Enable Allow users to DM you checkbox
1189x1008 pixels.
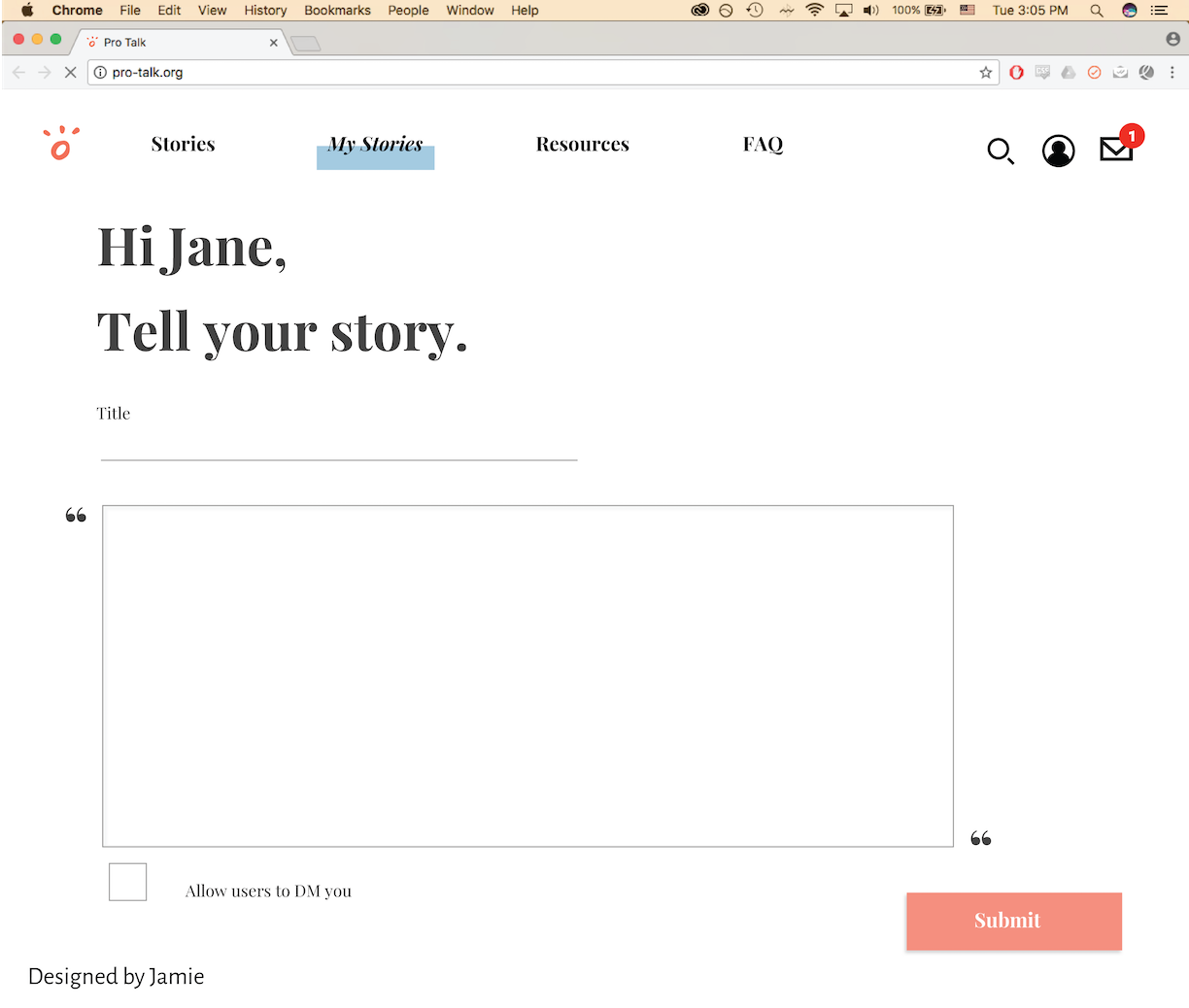127,882
